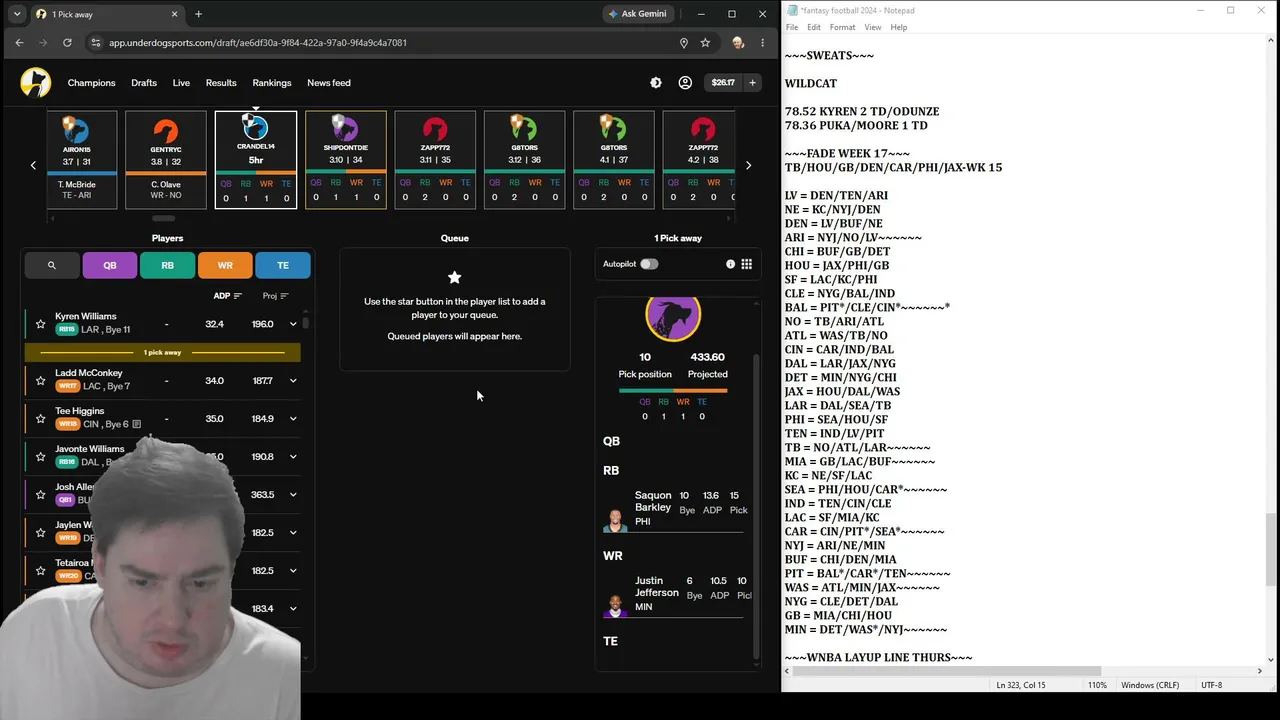
Task: Open the Champions nav link
Action: click(92, 83)
